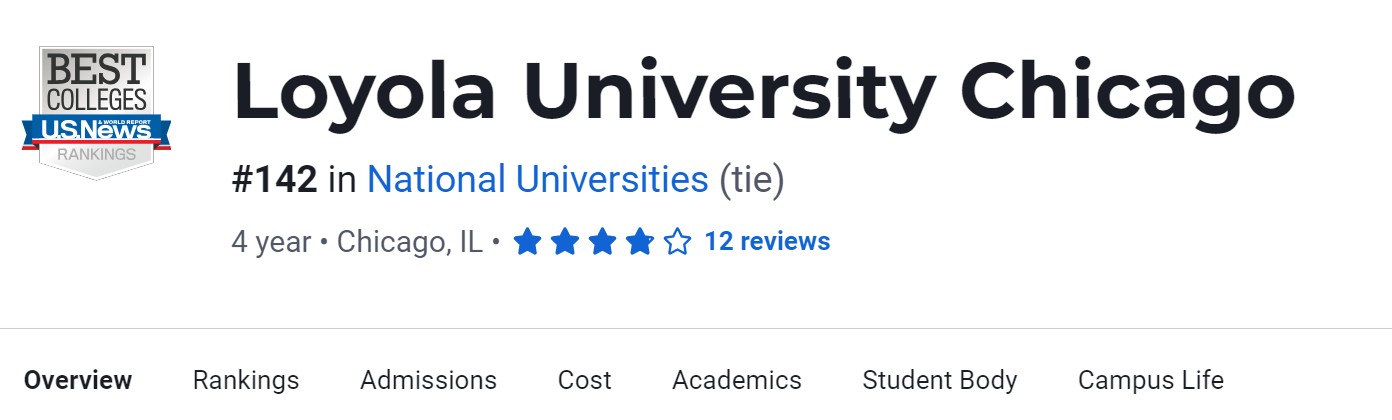Click the #142 ranking number

coord(275,180)
